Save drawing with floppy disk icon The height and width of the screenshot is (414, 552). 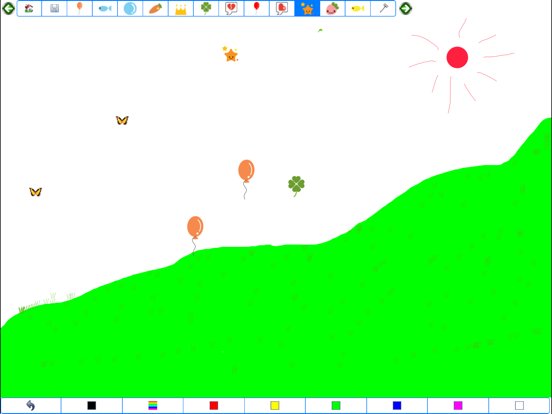click(54, 8)
